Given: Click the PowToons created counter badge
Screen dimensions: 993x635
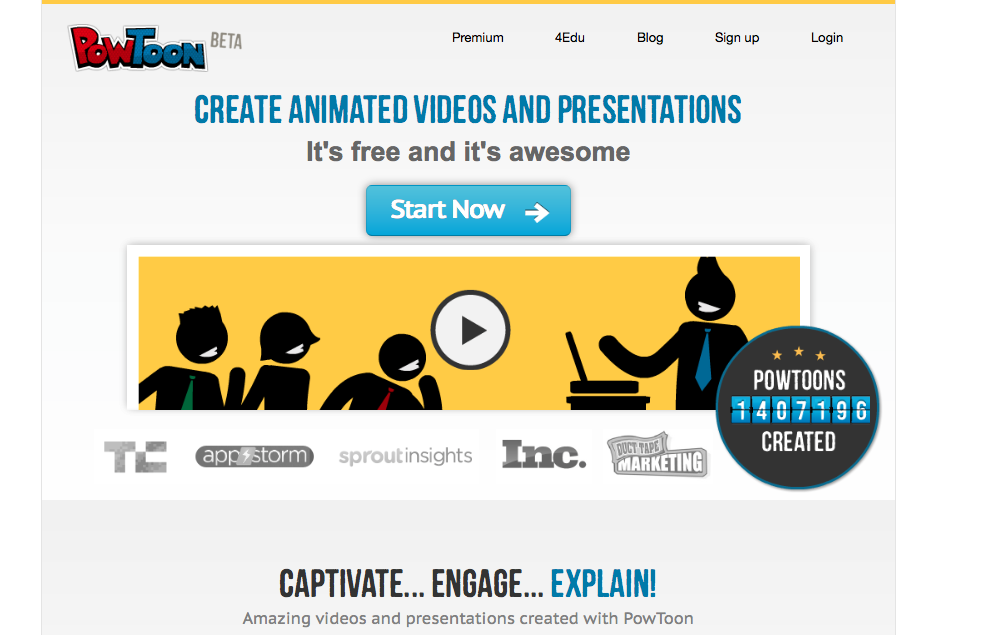Looking at the screenshot, I should [x=798, y=408].
